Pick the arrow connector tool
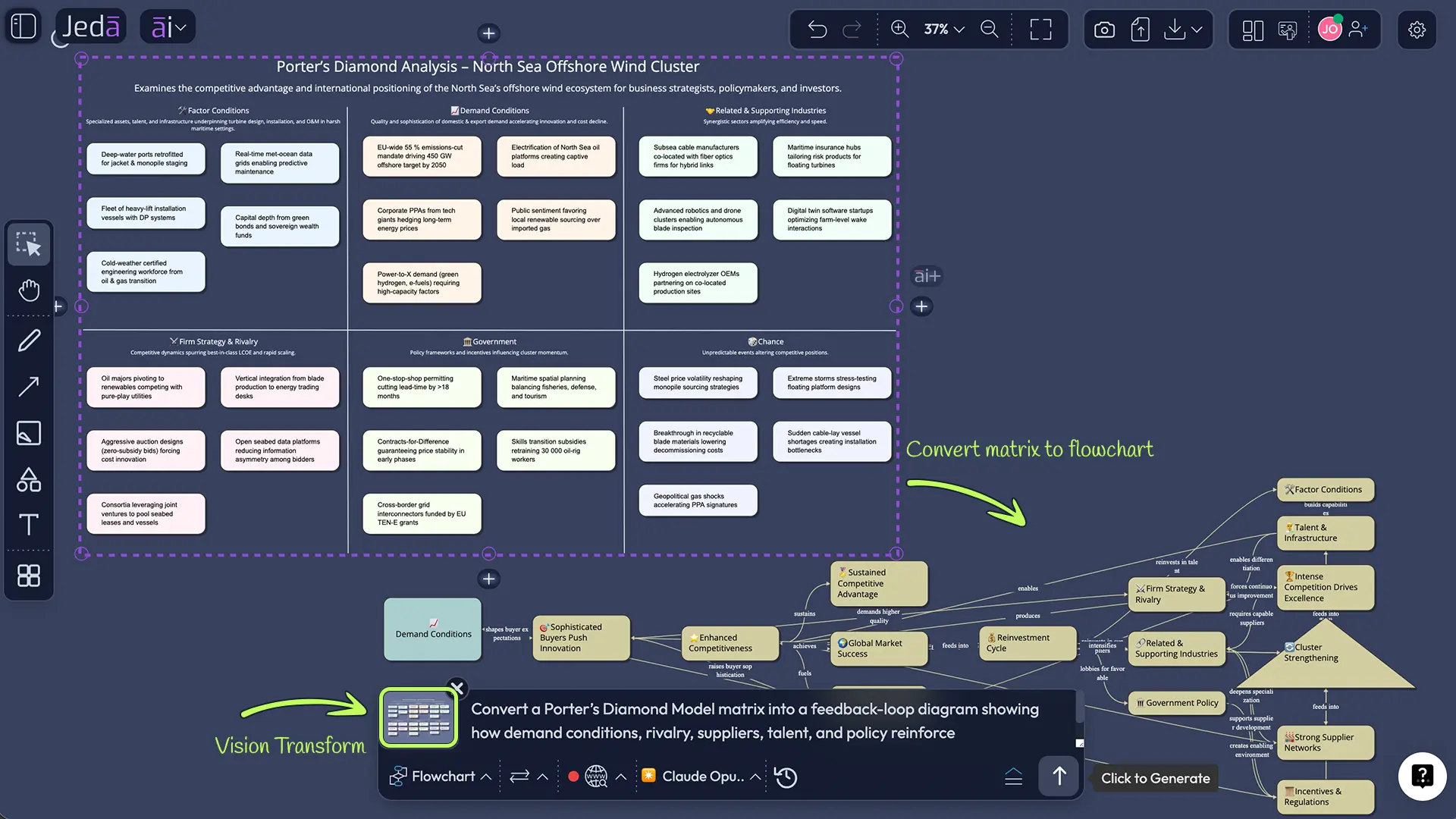Image resolution: width=1456 pixels, height=819 pixels. click(x=29, y=387)
